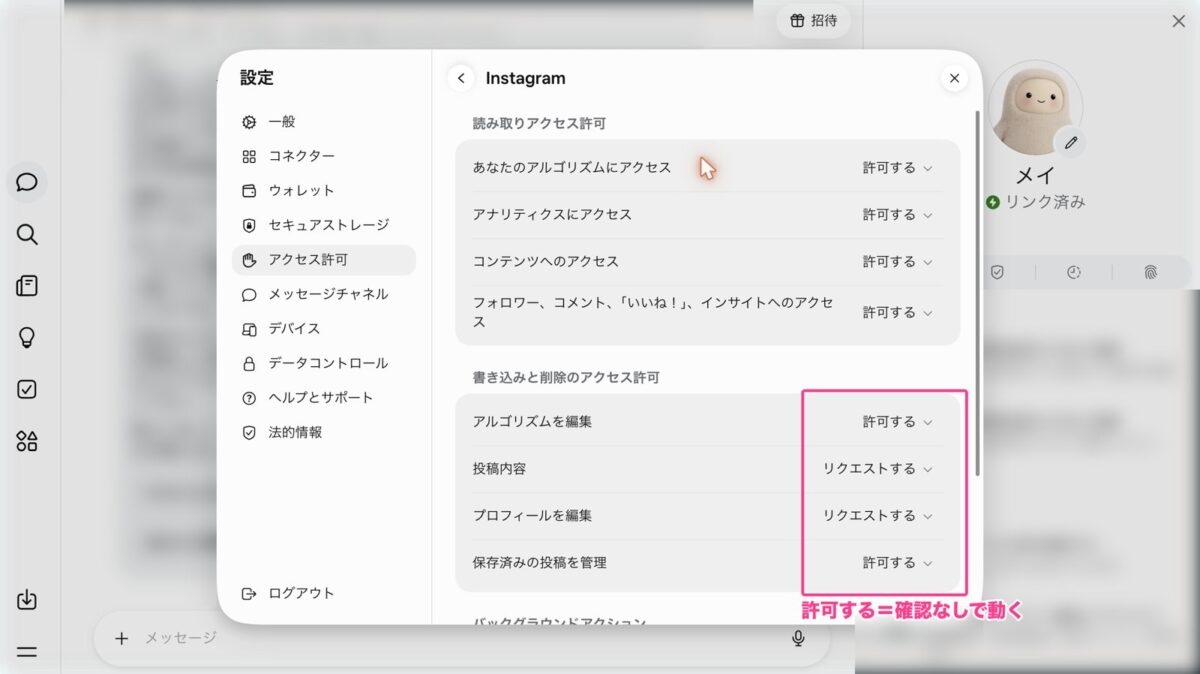Click the Instagram page title
Image resolution: width=1200 pixels, height=674 pixels.
pyautogui.click(x=525, y=78)
